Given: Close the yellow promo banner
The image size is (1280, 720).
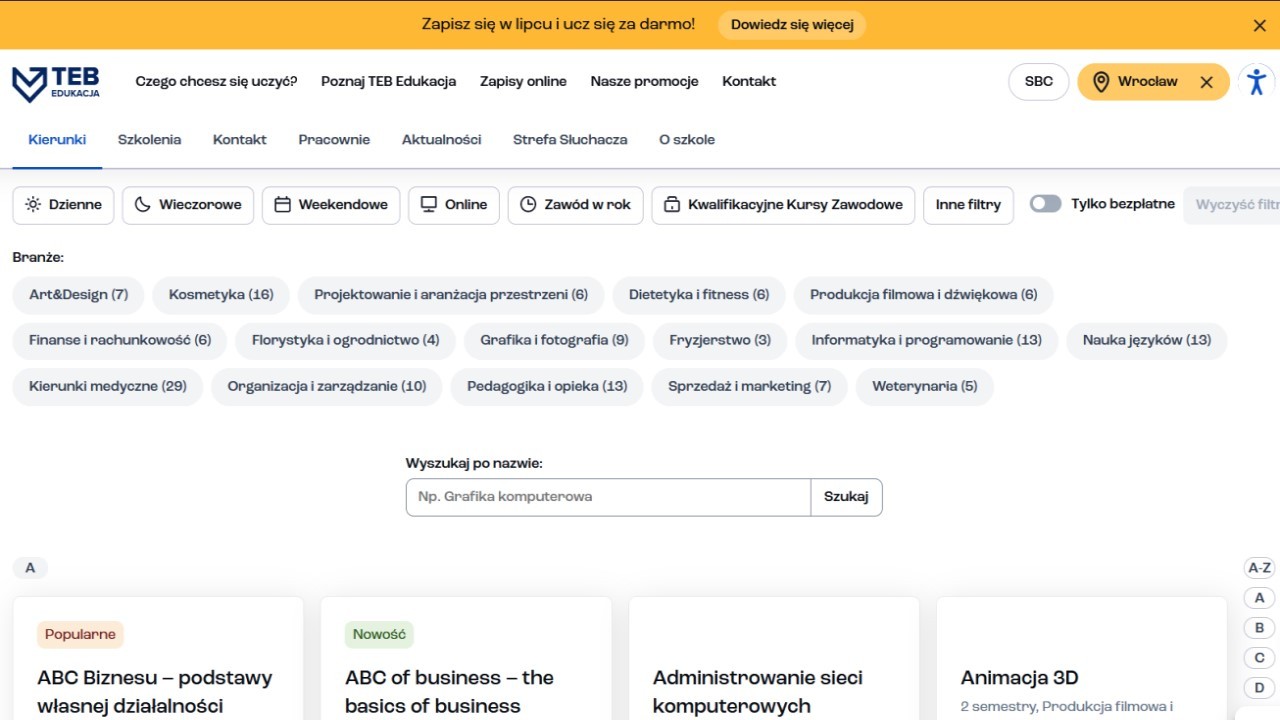Looking at the screenshot, I should [1260, 25].
